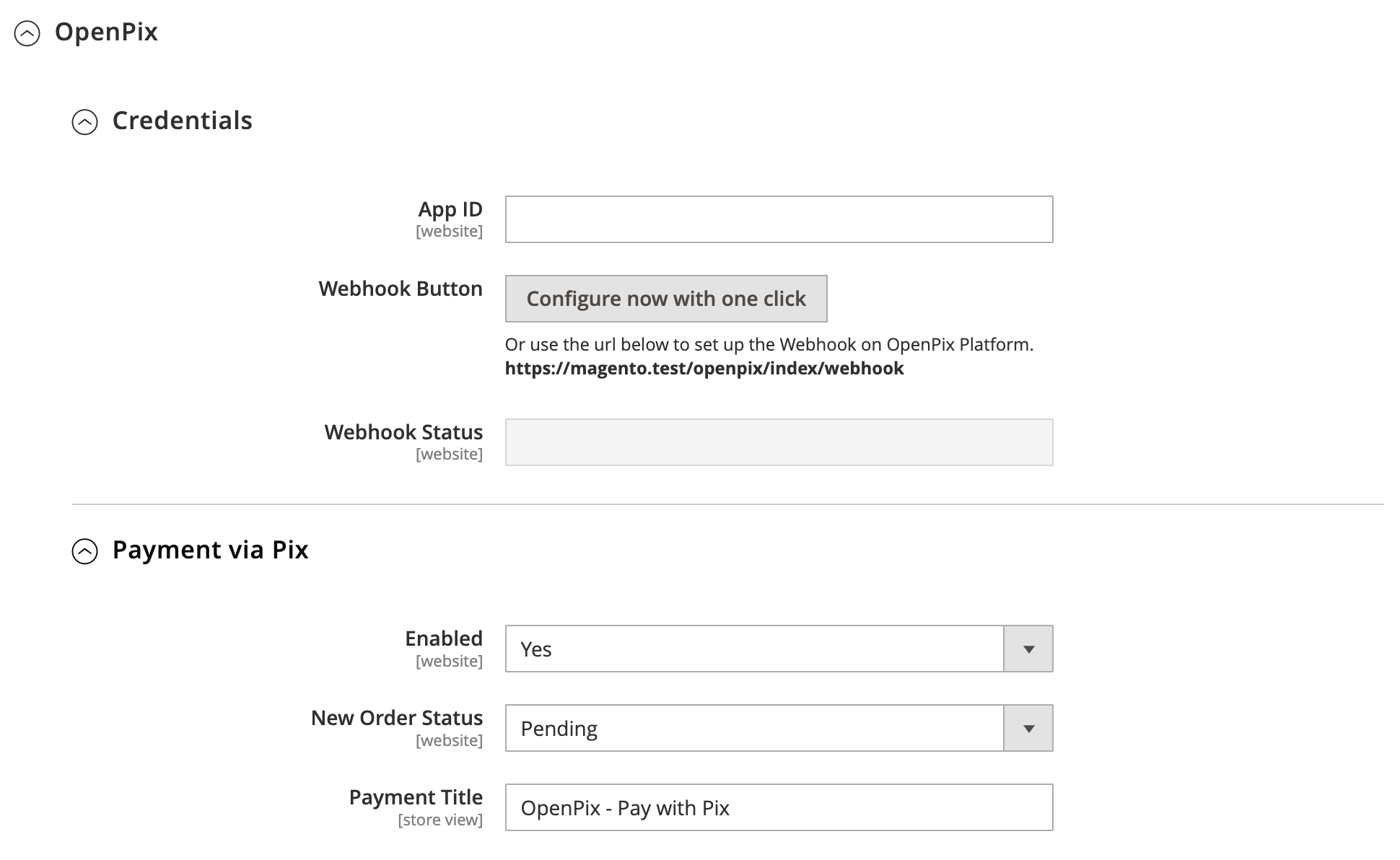The height and width of the screenshot is (860, 1400).
Task: Open the New Order Status dropdown arrow
Action: (x=1028, y=729)
